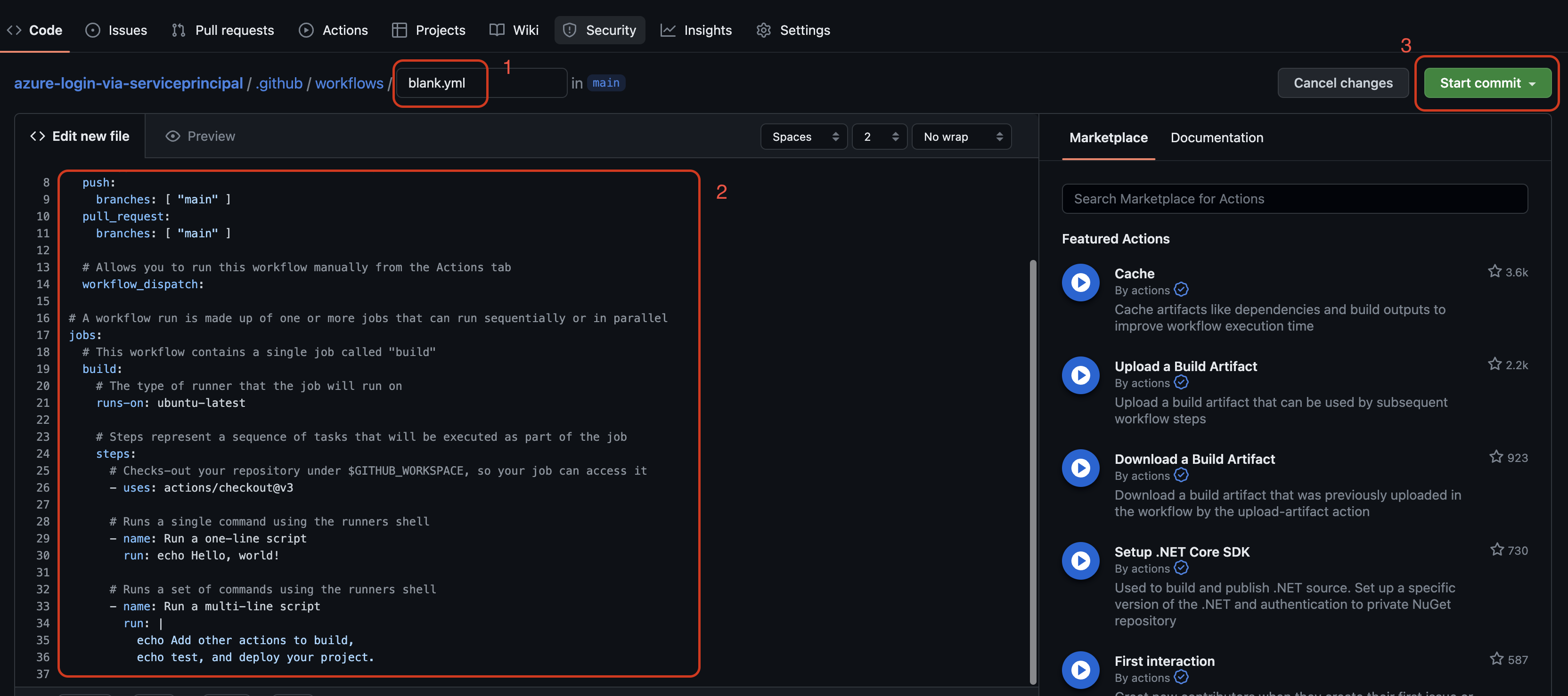The height and width of the screenshot is (696, 1568).
Task: Click the star icon showing 730
Action: pos(1497,550)
